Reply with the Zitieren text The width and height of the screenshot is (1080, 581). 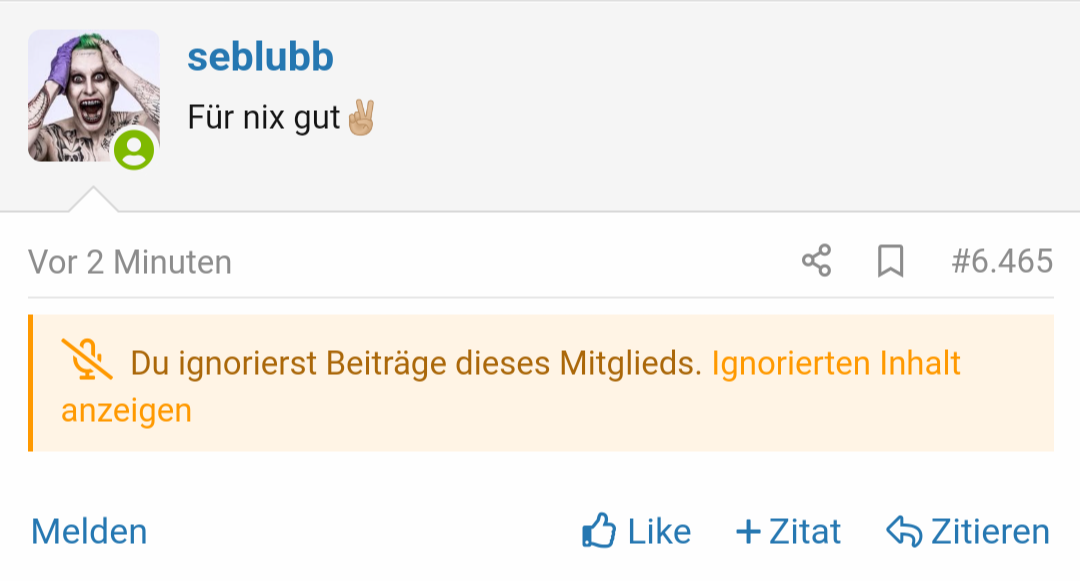click(990, 531)
